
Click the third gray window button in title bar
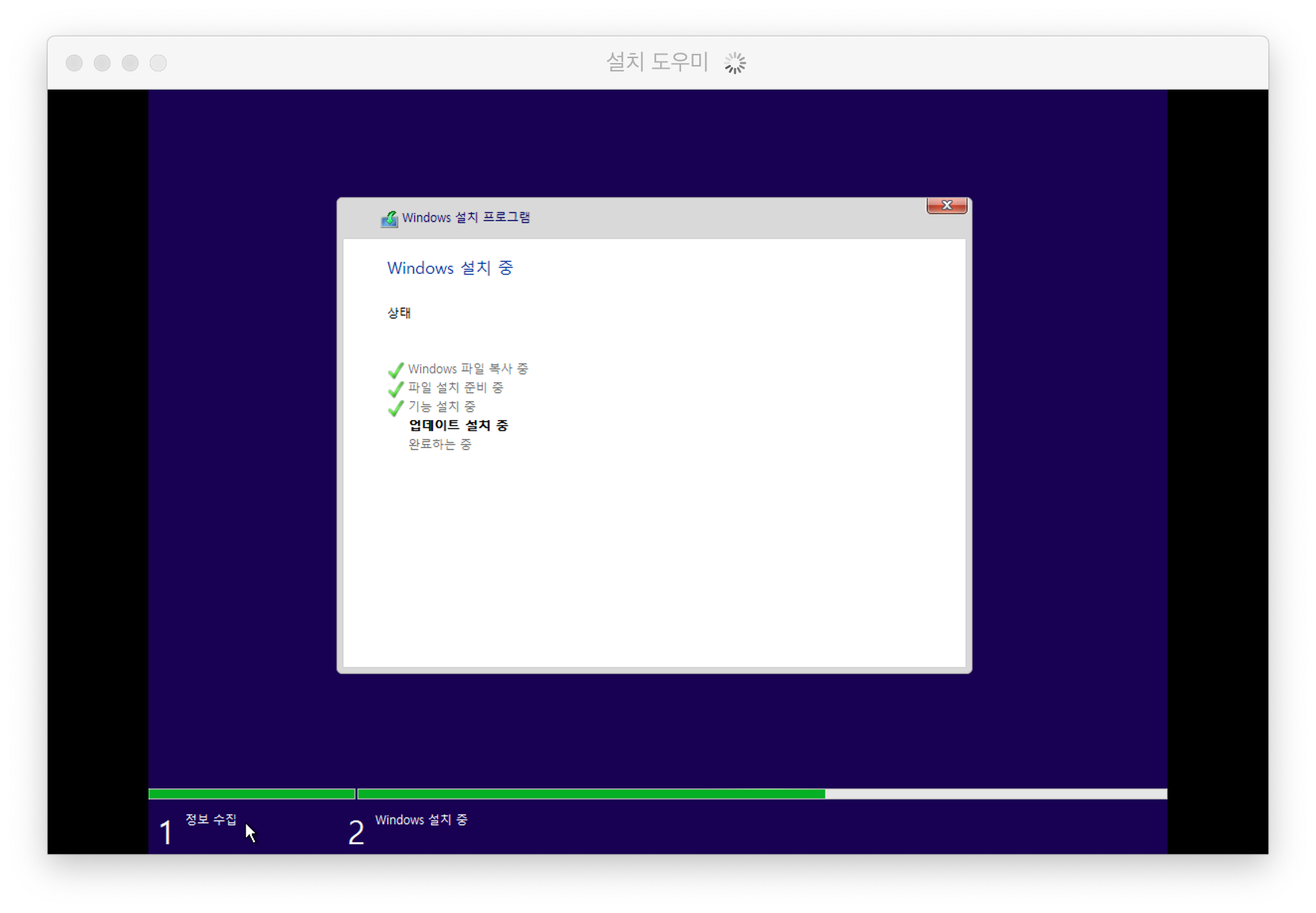[130, 63]
